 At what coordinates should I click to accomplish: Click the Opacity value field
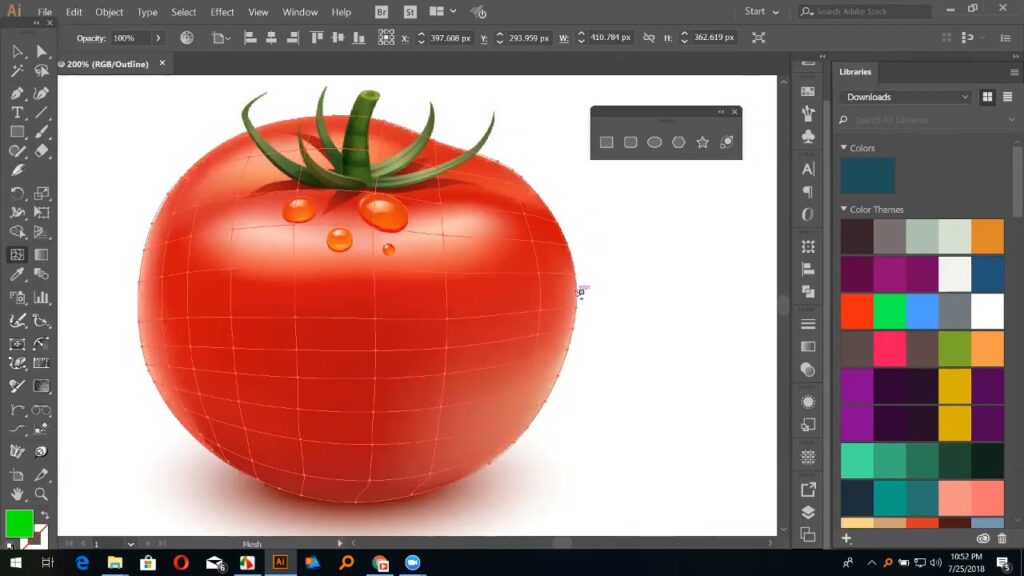129,38
